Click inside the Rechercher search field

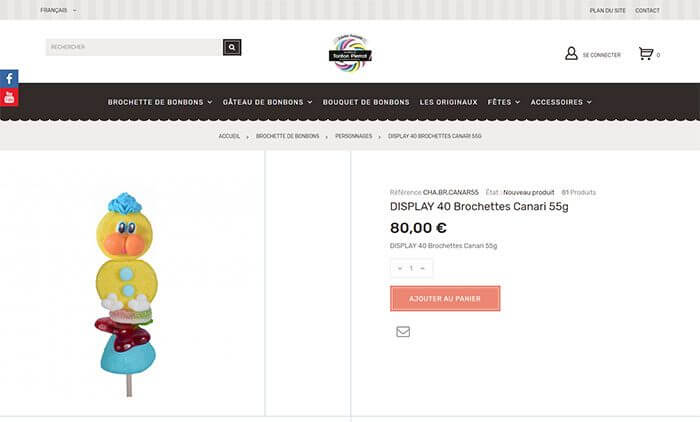click(x=134, y=47)
